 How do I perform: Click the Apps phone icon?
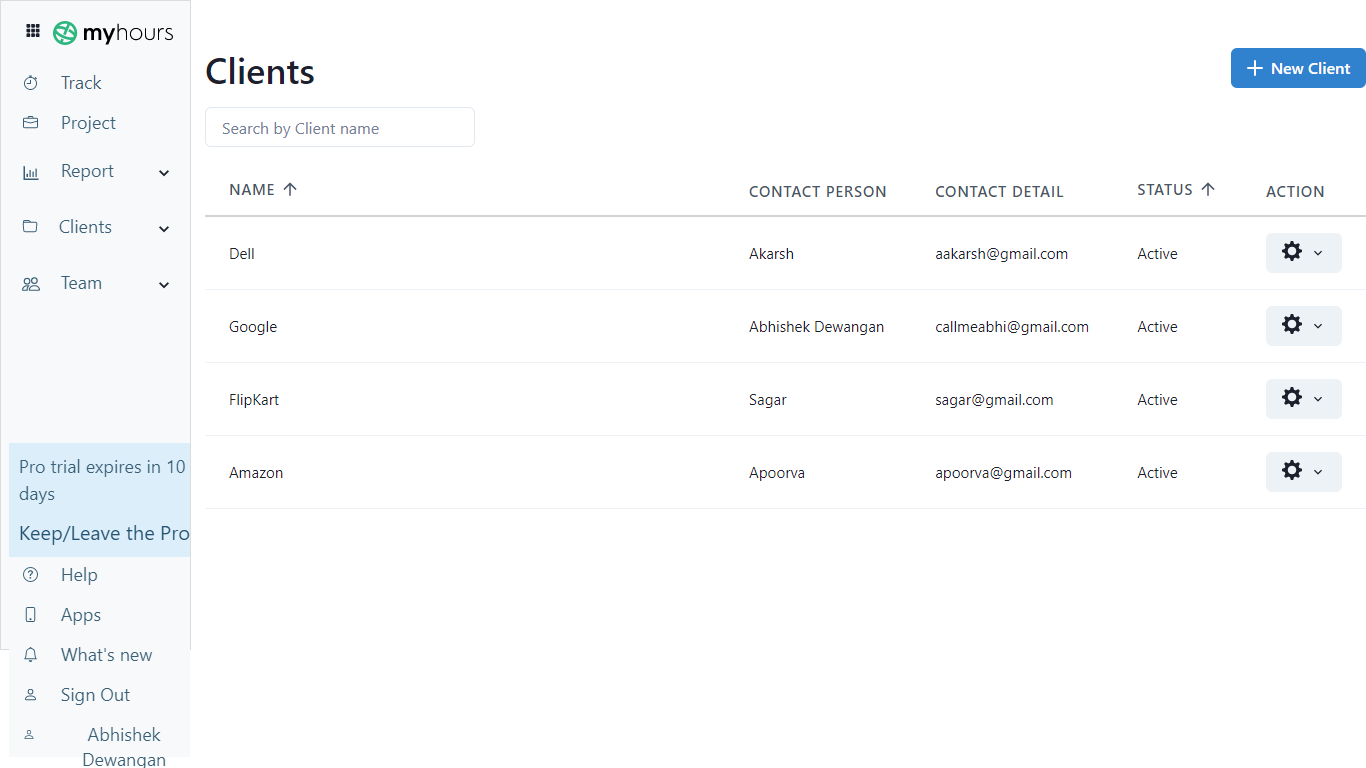31,615
